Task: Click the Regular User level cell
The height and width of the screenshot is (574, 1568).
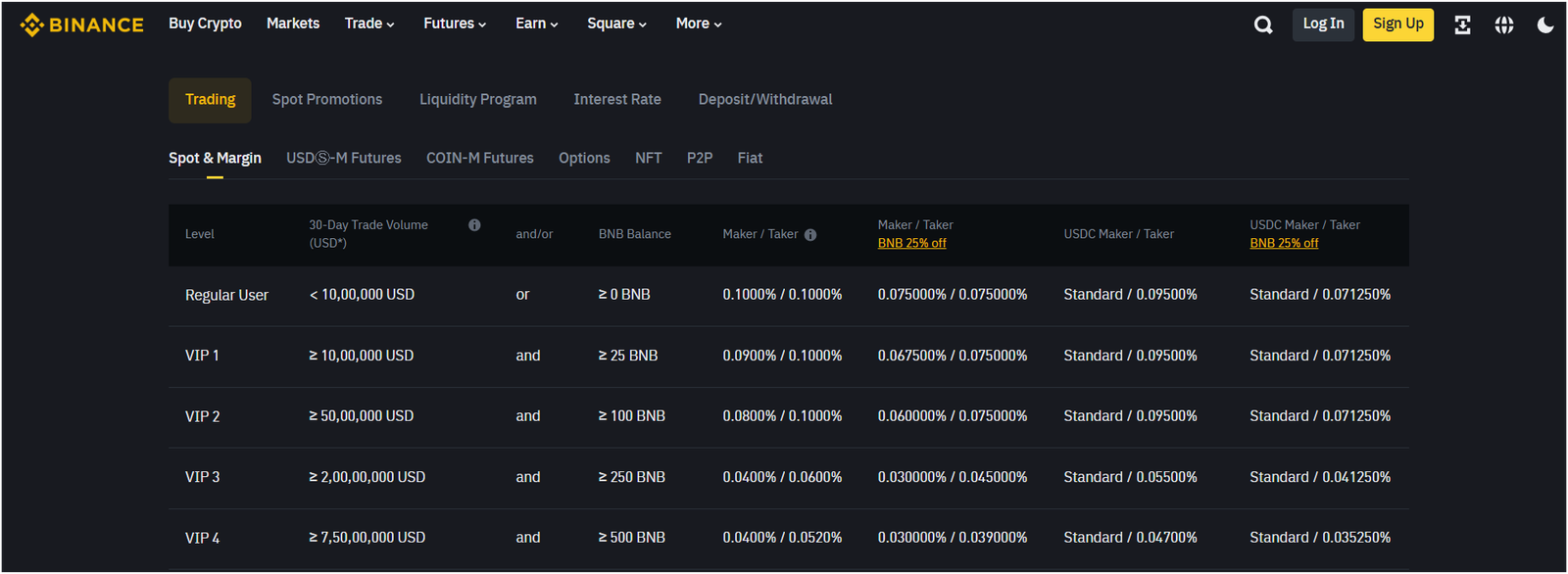Action: (226, 296)
